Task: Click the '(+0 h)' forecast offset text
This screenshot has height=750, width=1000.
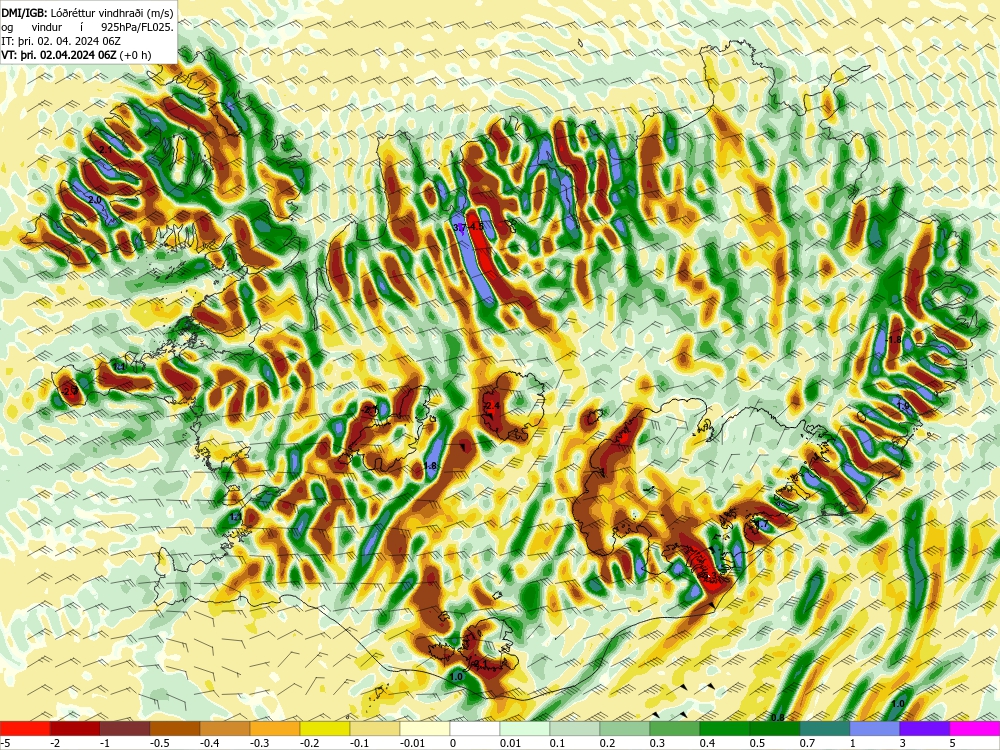Action: [x=136, y=55]
